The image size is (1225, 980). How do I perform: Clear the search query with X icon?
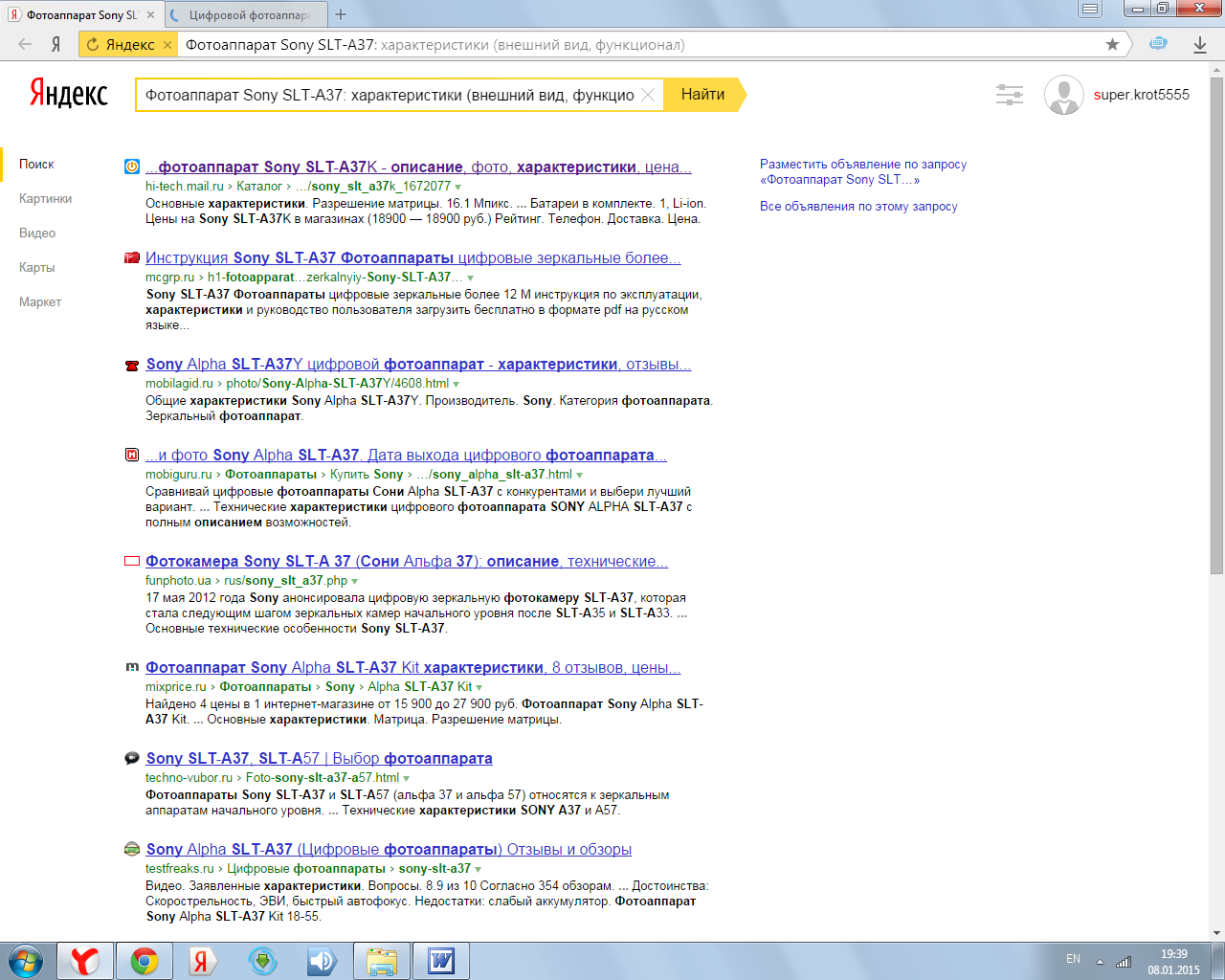click(648, 95)
